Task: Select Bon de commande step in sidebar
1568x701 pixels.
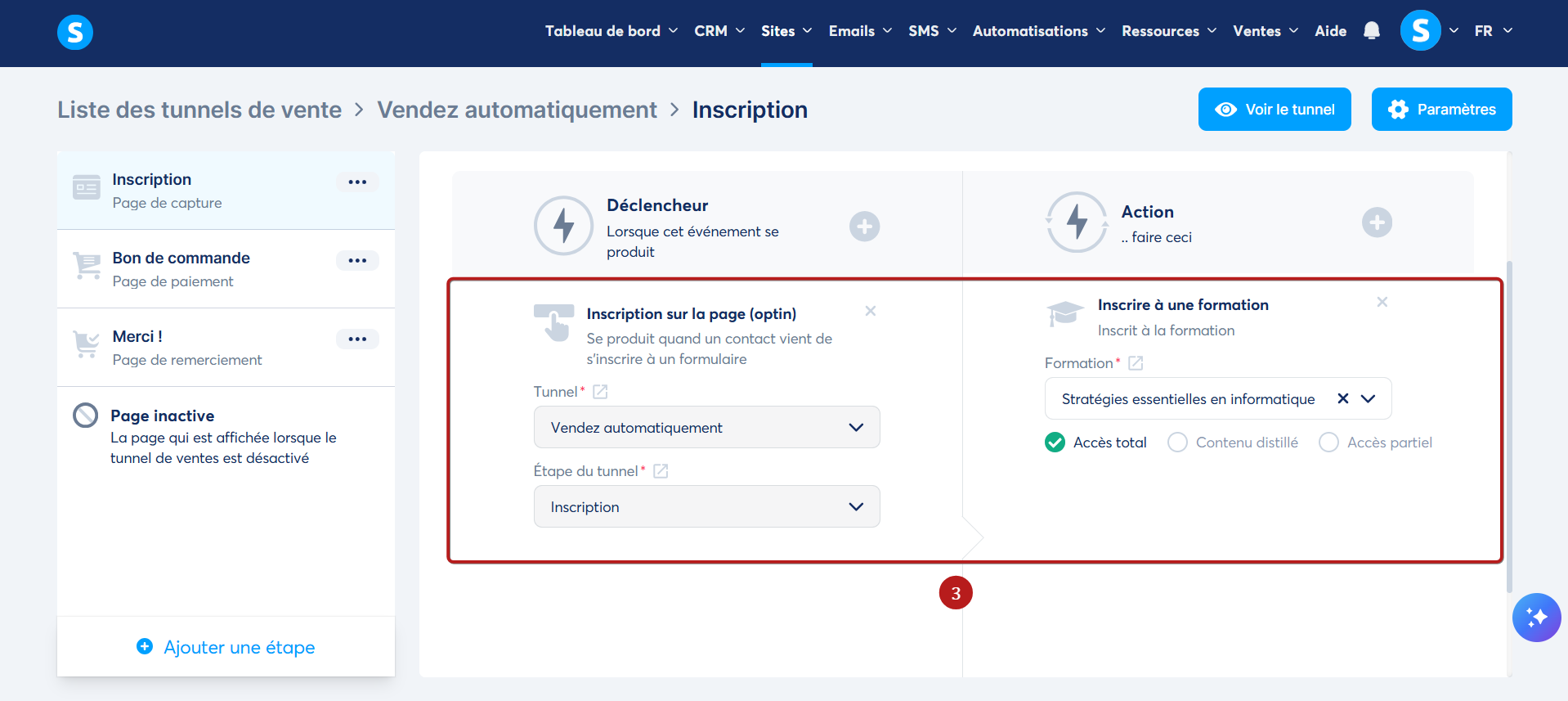Action: (x=226, y=269)
